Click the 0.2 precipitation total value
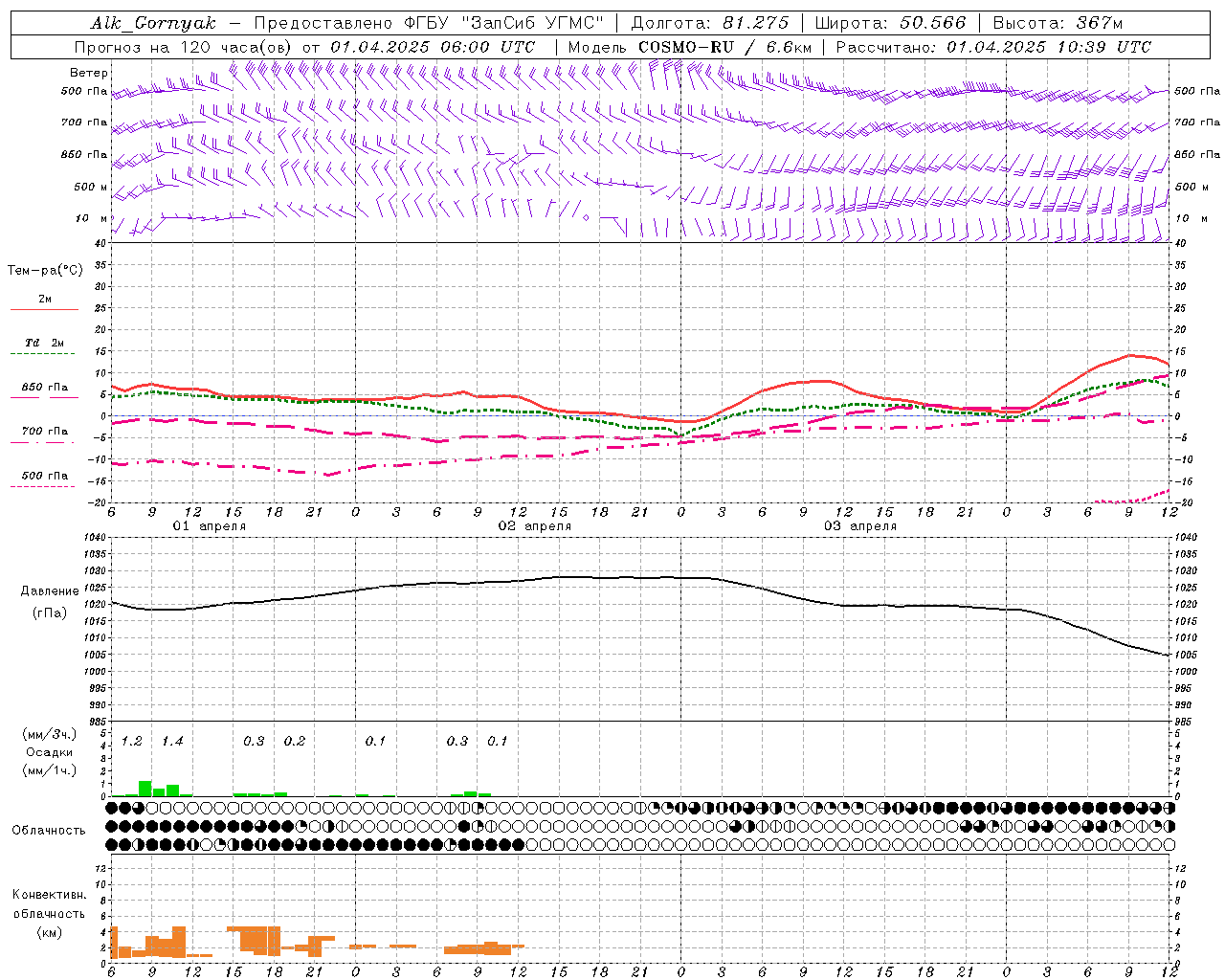This screenshot has width=1225, height=980. [x=295, y=742]
